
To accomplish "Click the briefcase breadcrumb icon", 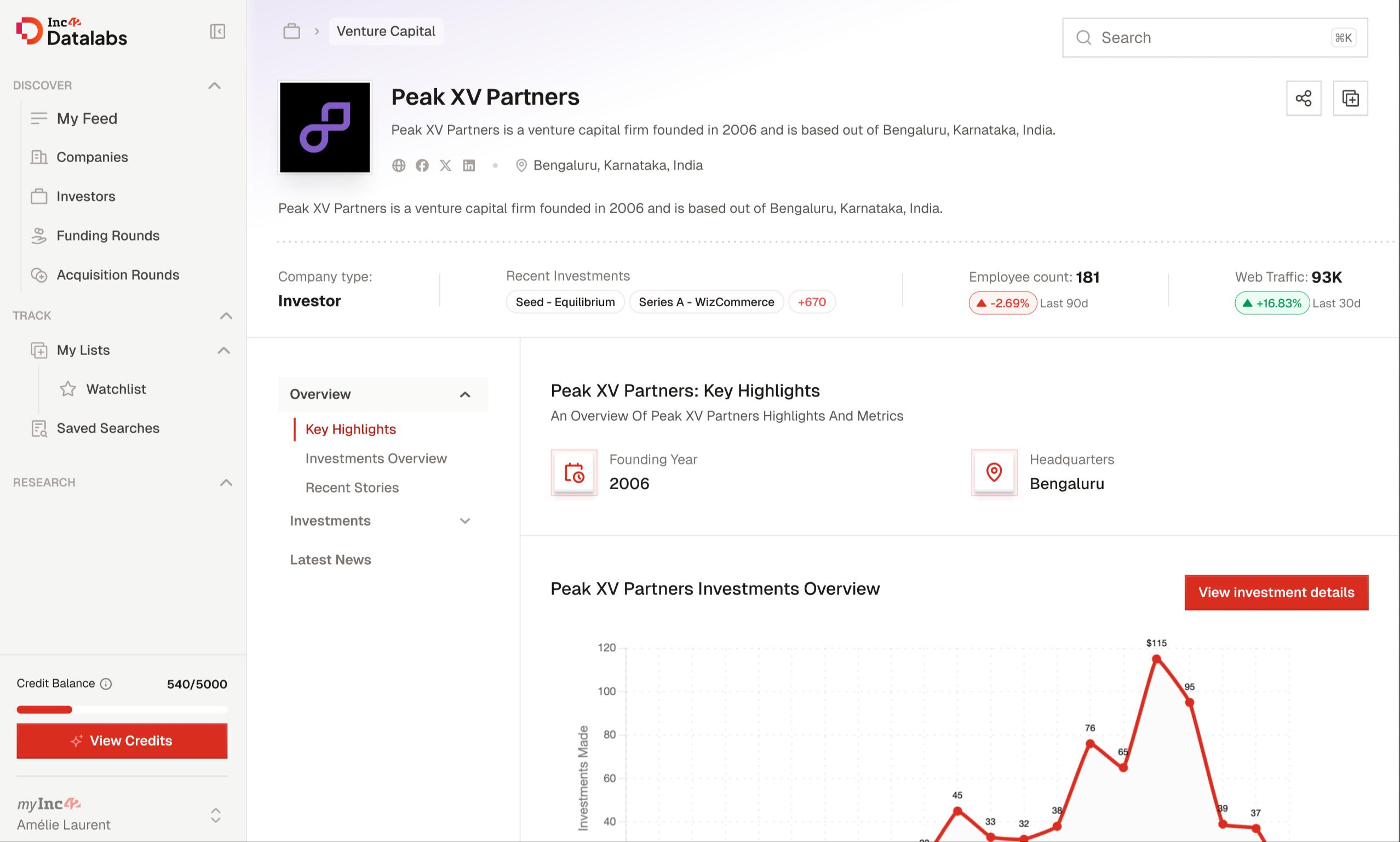I will (291, 31).
